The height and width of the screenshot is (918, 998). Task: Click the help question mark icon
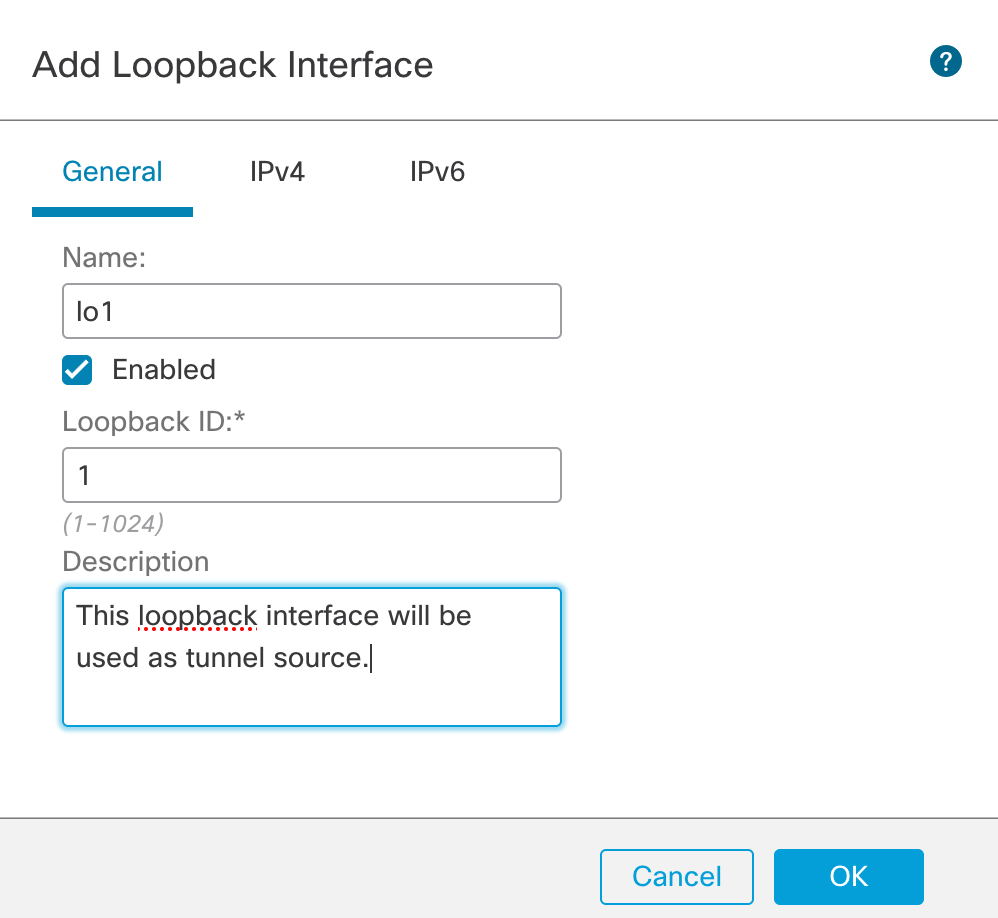click(945, 62)
